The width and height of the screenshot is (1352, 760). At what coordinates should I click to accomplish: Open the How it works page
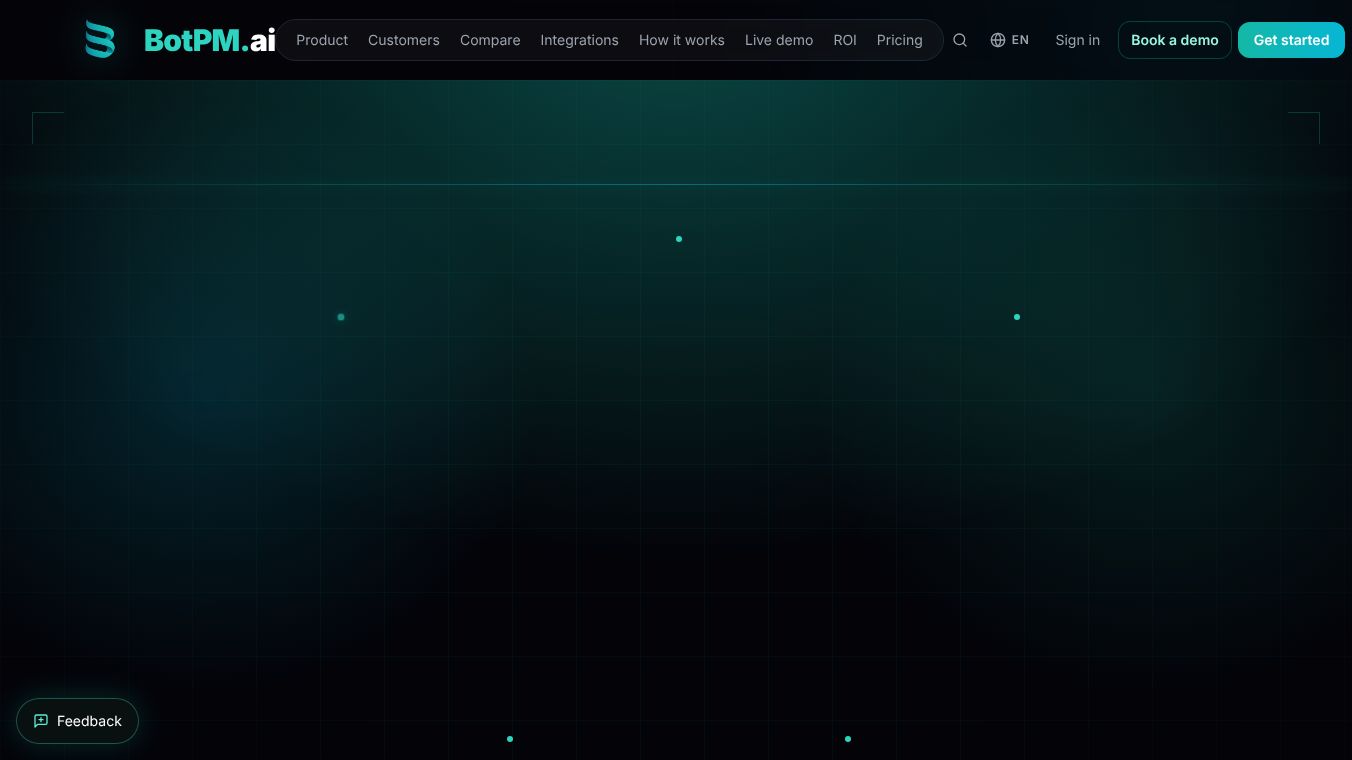coord(682,40)
